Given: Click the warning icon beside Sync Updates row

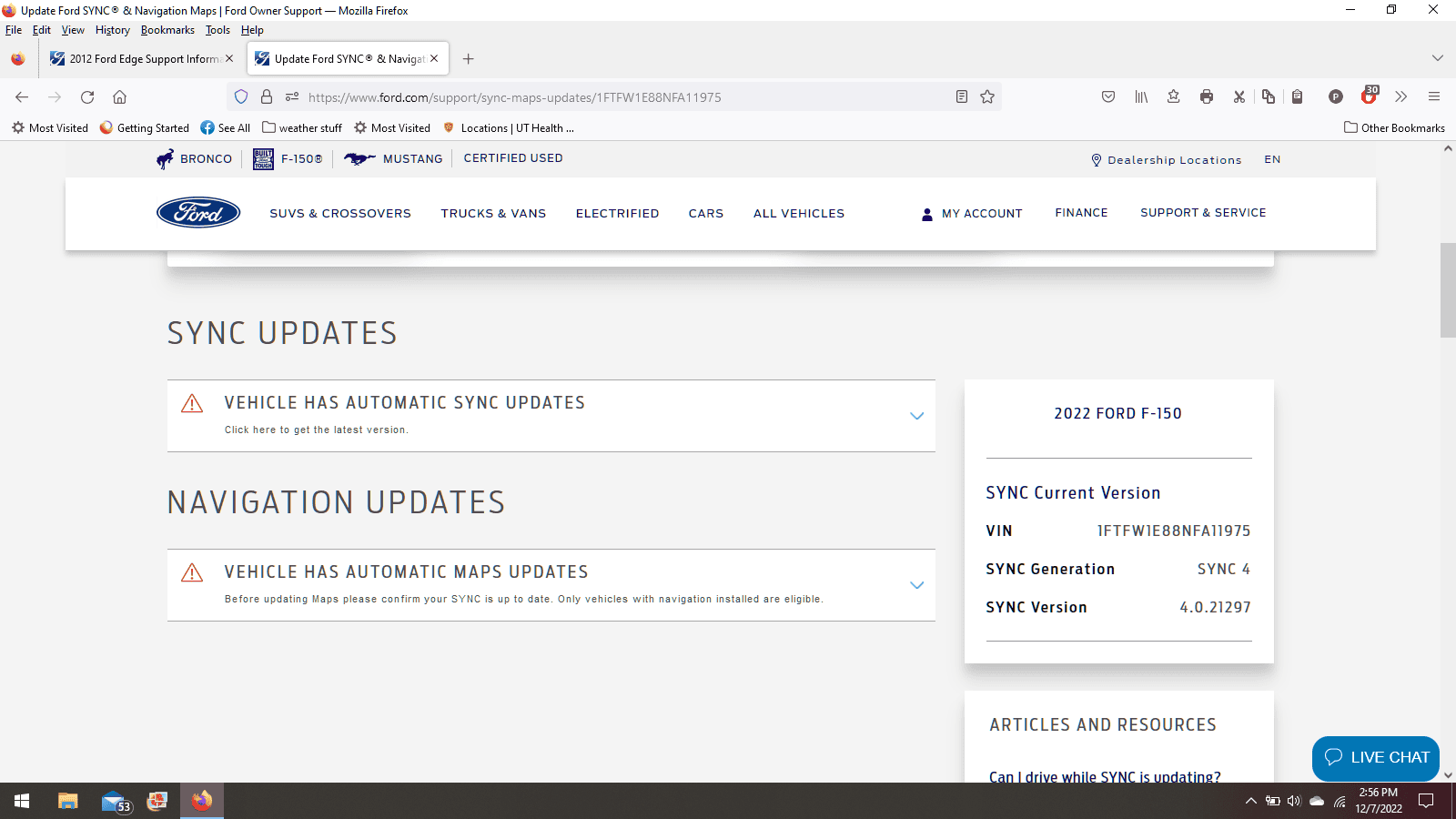Looking at the screenshot, I should point(192,403).
